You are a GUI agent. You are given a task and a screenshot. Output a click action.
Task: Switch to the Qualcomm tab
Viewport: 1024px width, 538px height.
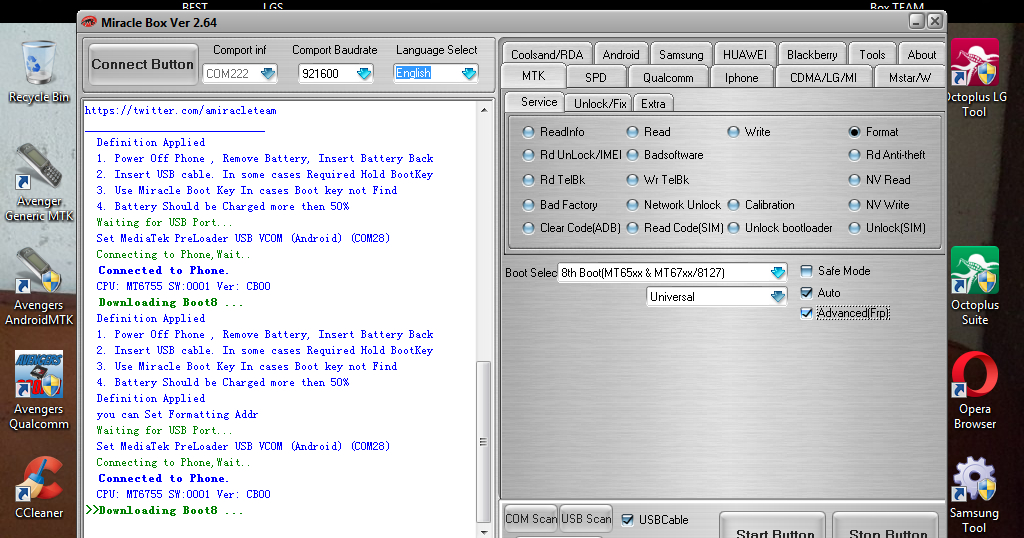(668, 78)
